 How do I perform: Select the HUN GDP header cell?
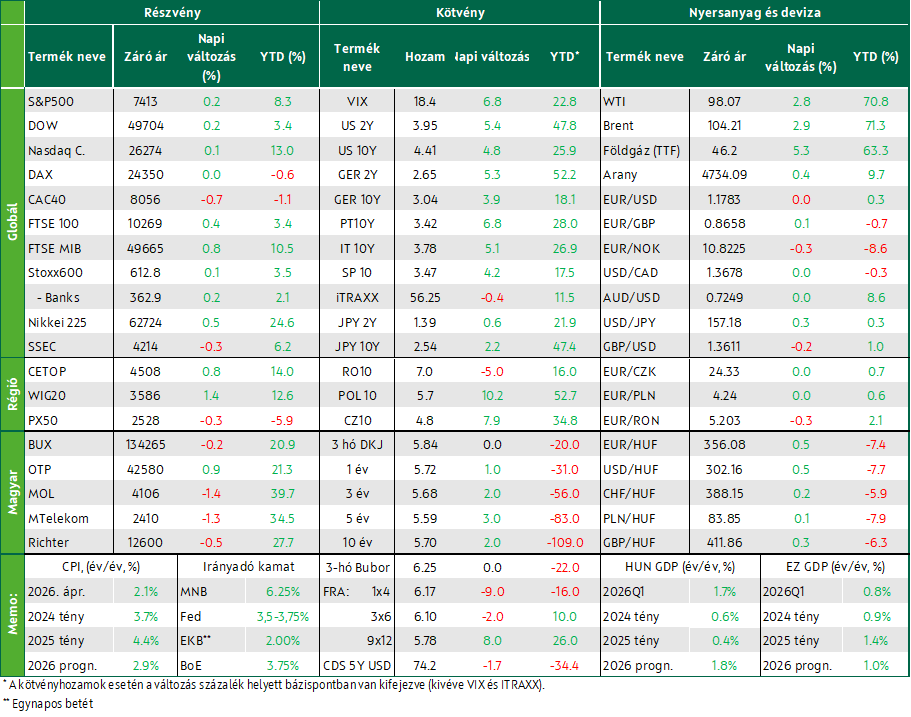pyautogui.click(x=680, y=567)
